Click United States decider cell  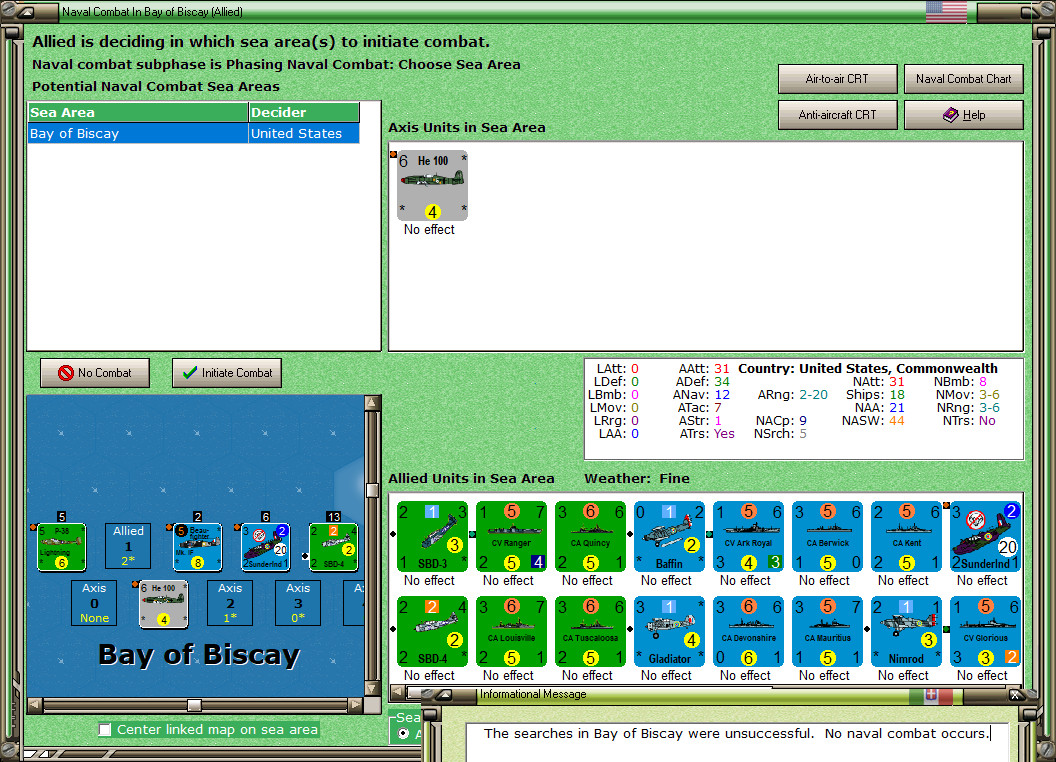pyautogui.click(x=304, y=133)
